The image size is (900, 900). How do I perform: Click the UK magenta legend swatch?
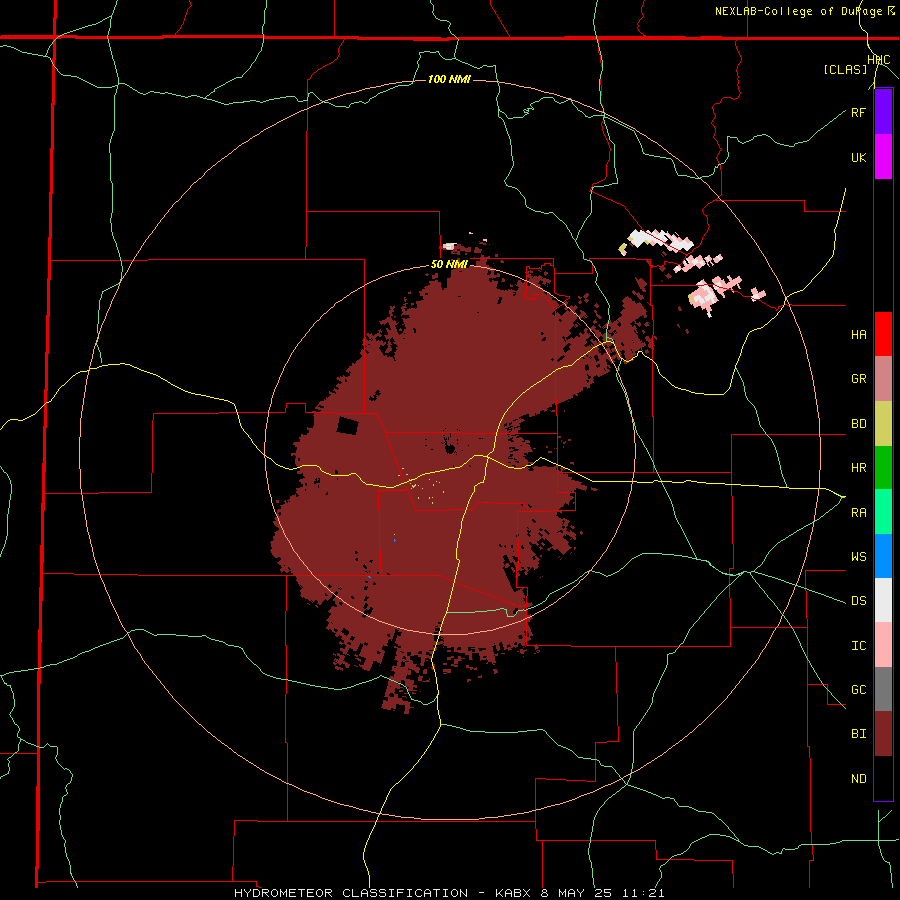[883, 157]
